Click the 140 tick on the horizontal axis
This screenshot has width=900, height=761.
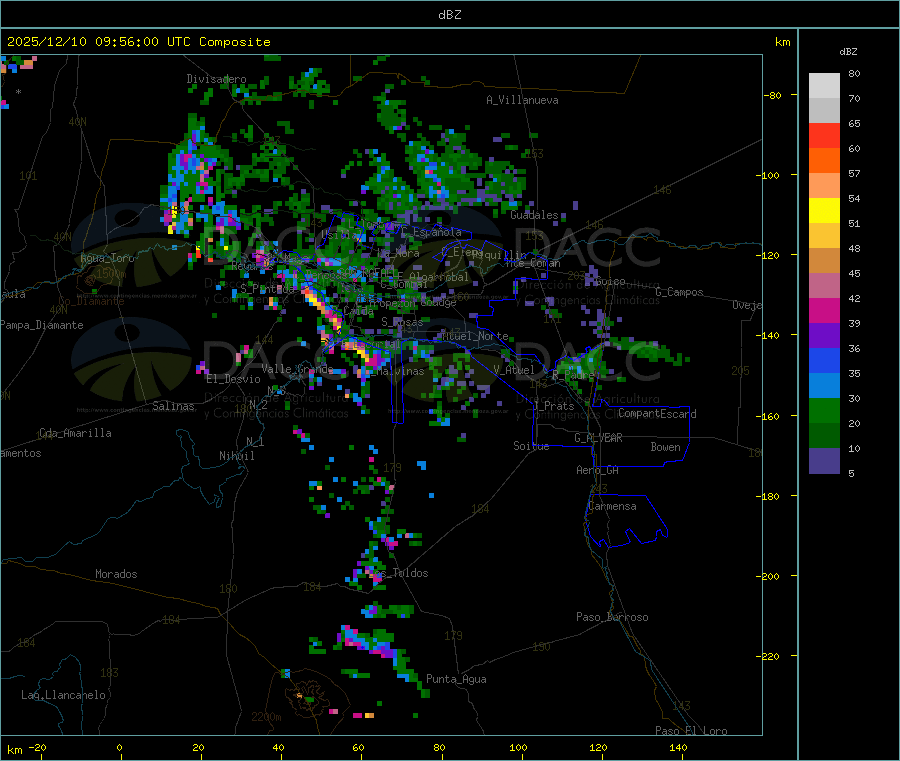pos(678,747)
